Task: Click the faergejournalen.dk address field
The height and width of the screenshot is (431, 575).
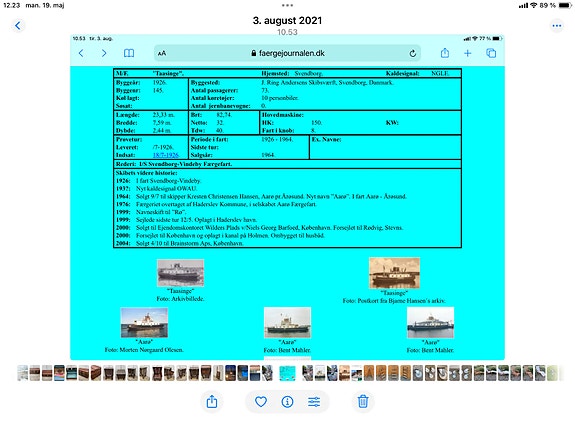Action: (287, 54)
